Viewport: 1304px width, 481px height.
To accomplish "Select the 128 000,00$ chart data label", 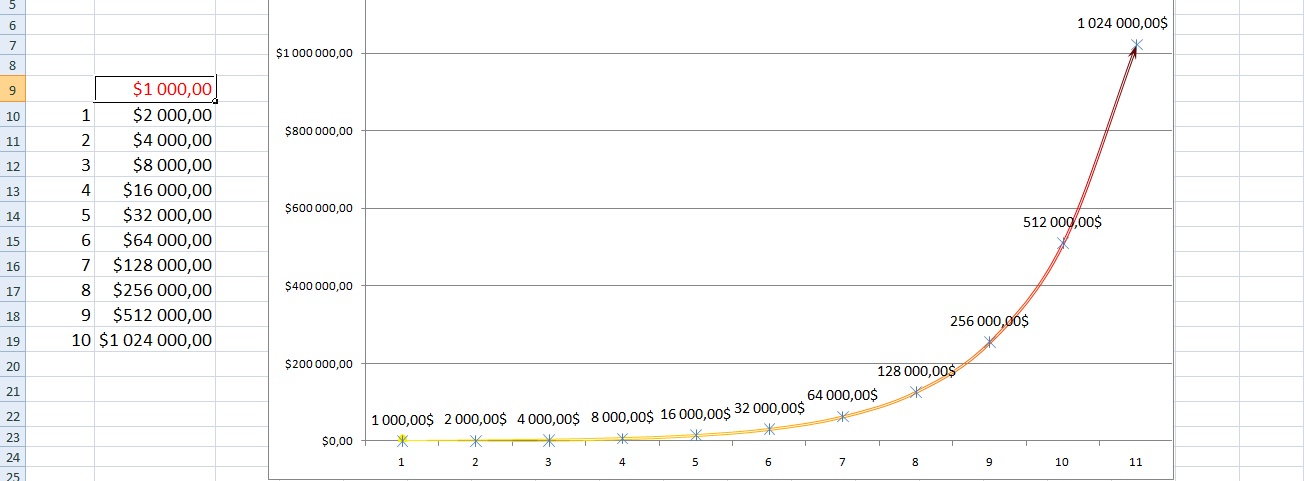I will (916, 371).
